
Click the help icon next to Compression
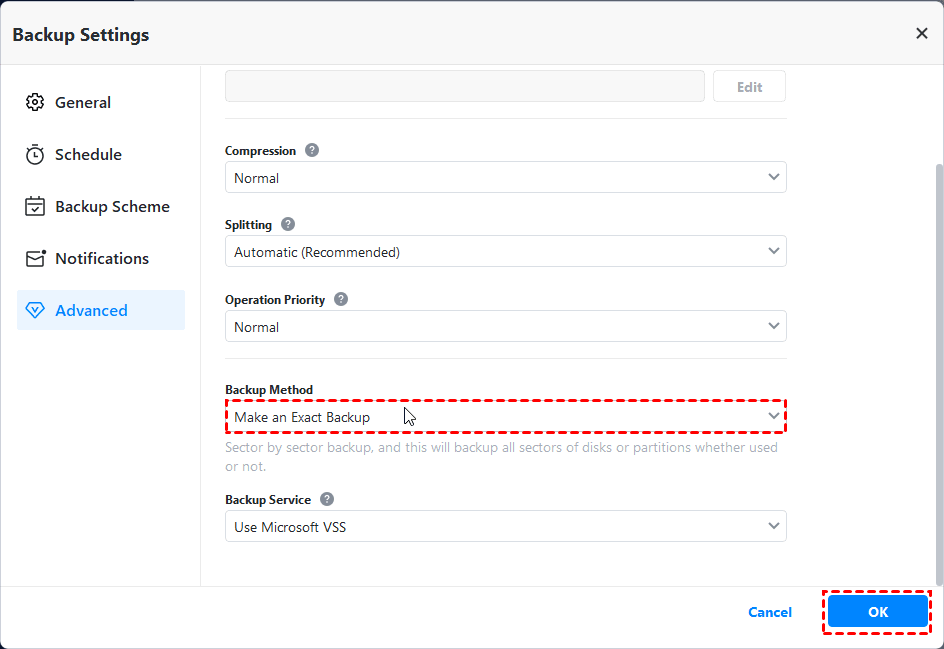(312, 151)
